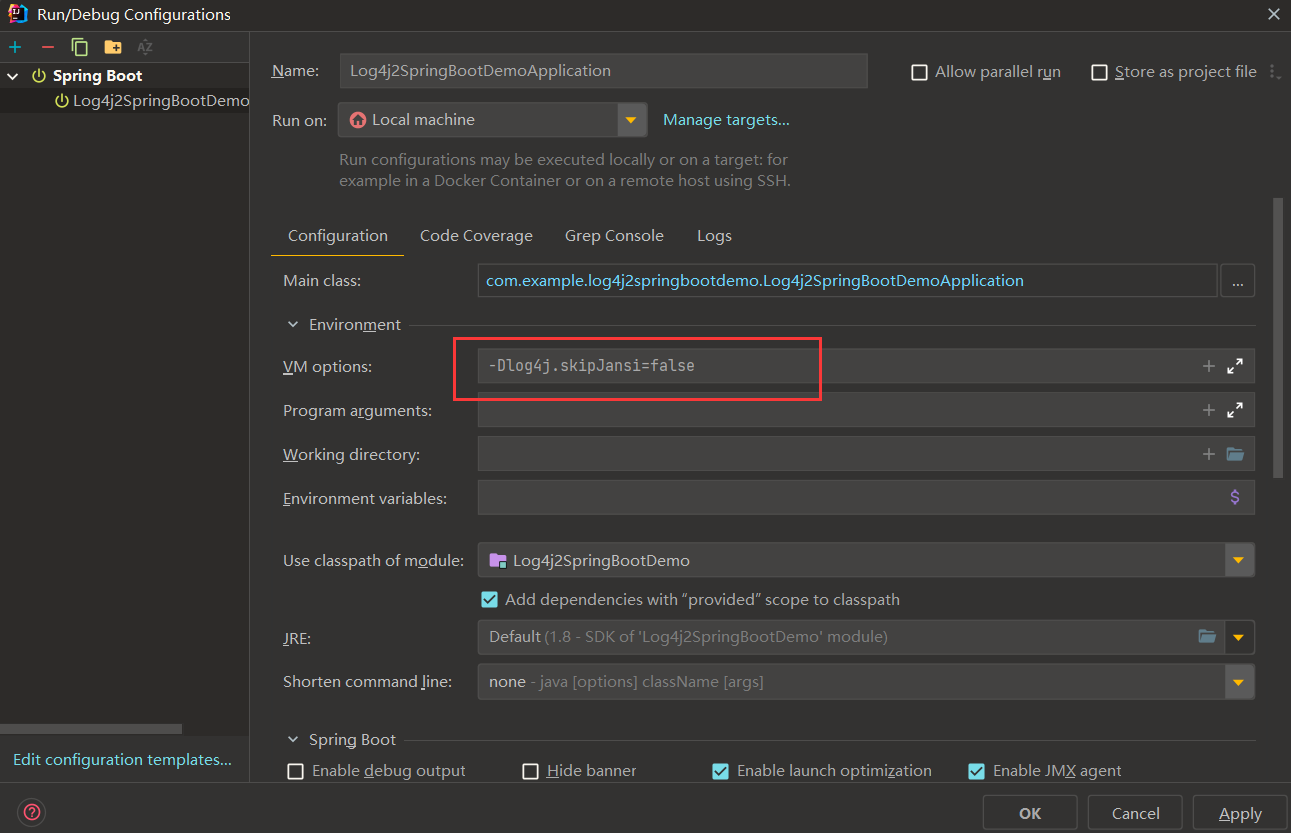Click the Working directory browse folder icon

[x=1235, y=454]
